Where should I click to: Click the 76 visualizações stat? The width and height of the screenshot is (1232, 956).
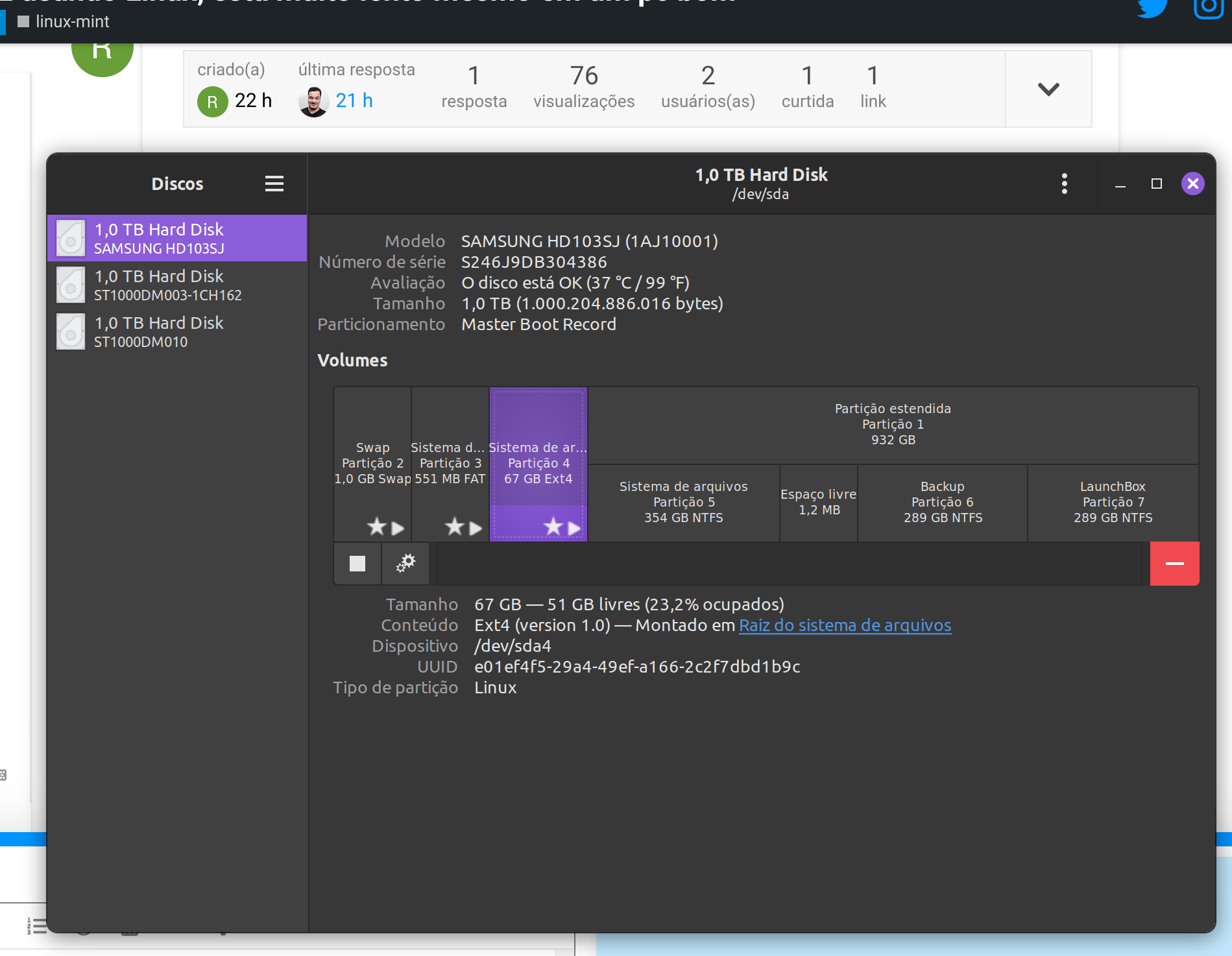pos(584,88)
